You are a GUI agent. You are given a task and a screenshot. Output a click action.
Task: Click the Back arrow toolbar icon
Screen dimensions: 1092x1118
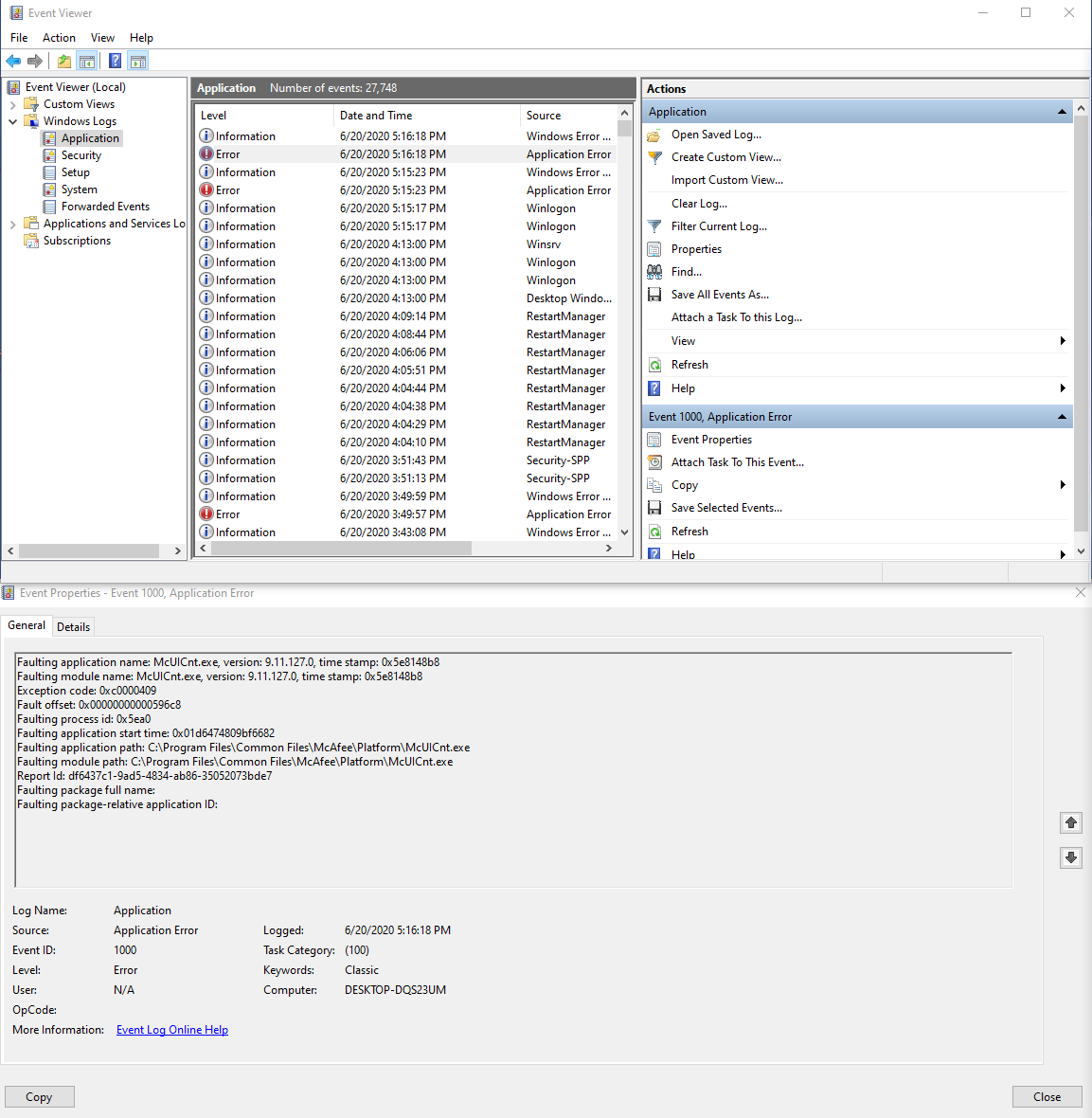(13, 62)
